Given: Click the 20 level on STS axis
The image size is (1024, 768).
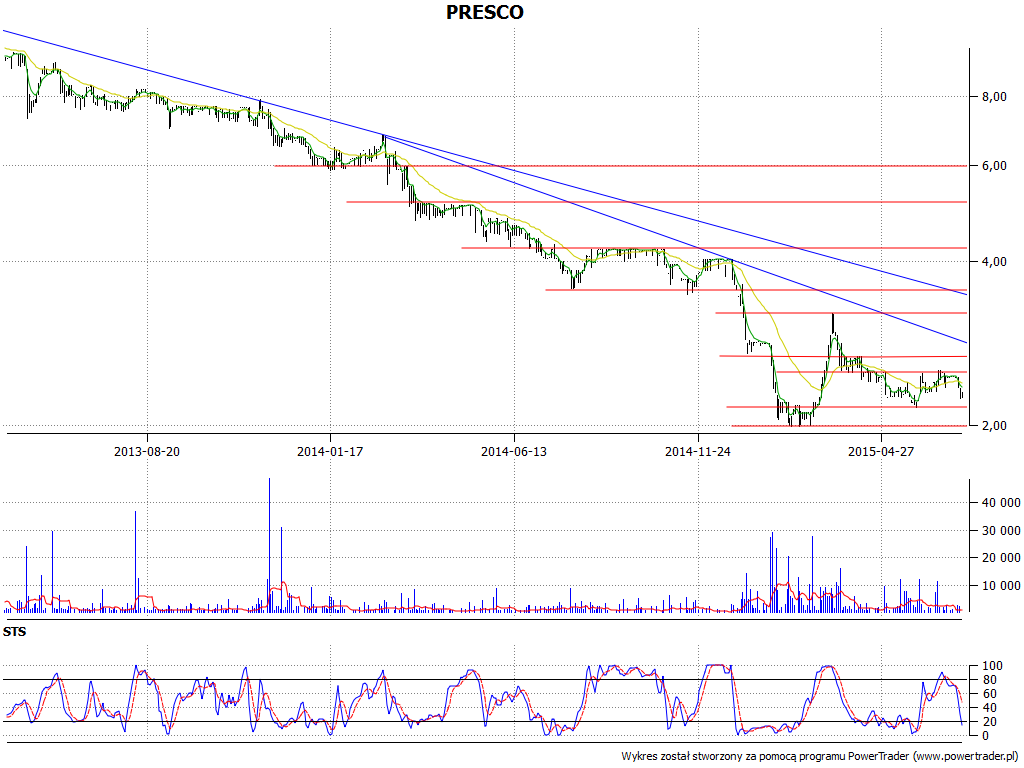Looking at the screenshot, I should click(989, 722).
